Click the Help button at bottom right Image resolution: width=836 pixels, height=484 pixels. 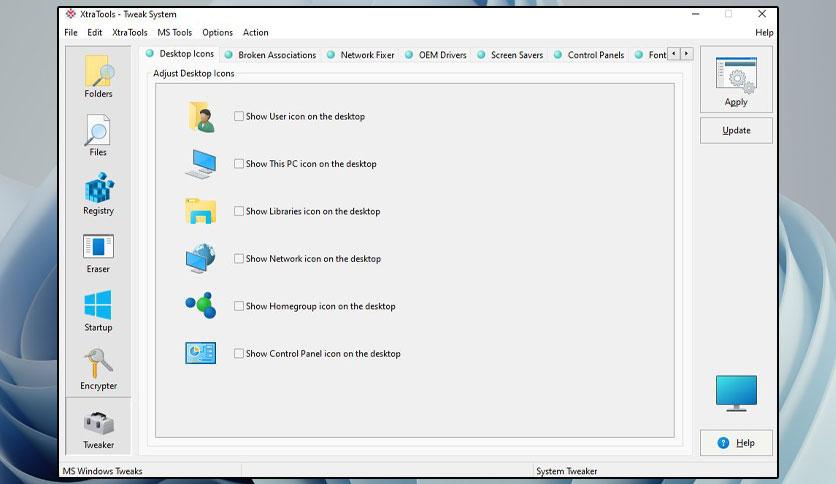tap(736, 443)
